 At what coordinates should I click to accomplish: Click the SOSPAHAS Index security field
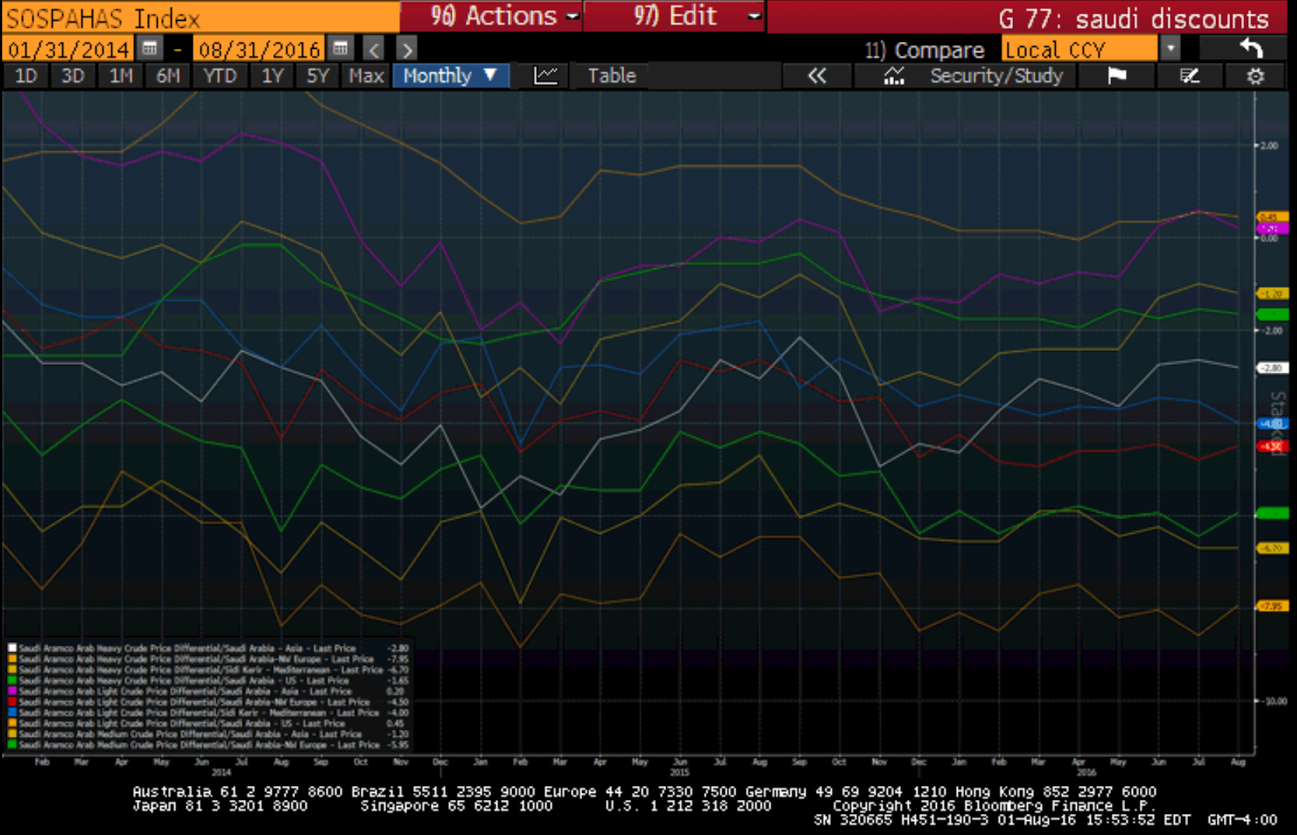click(x=200, y=17)
